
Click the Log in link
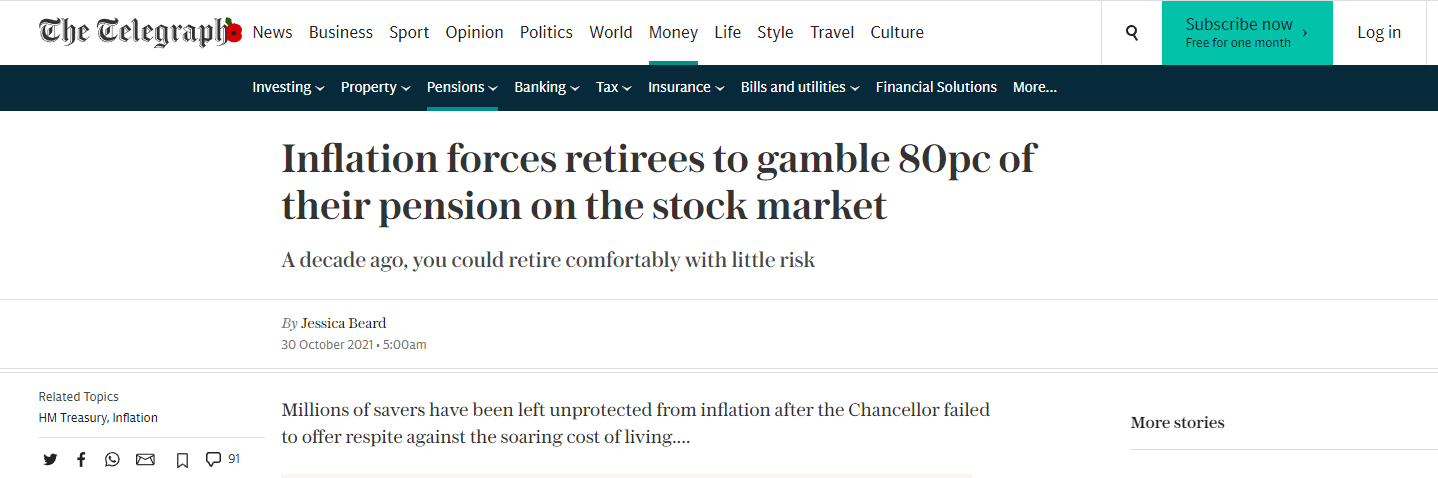tap(1379, 32)
